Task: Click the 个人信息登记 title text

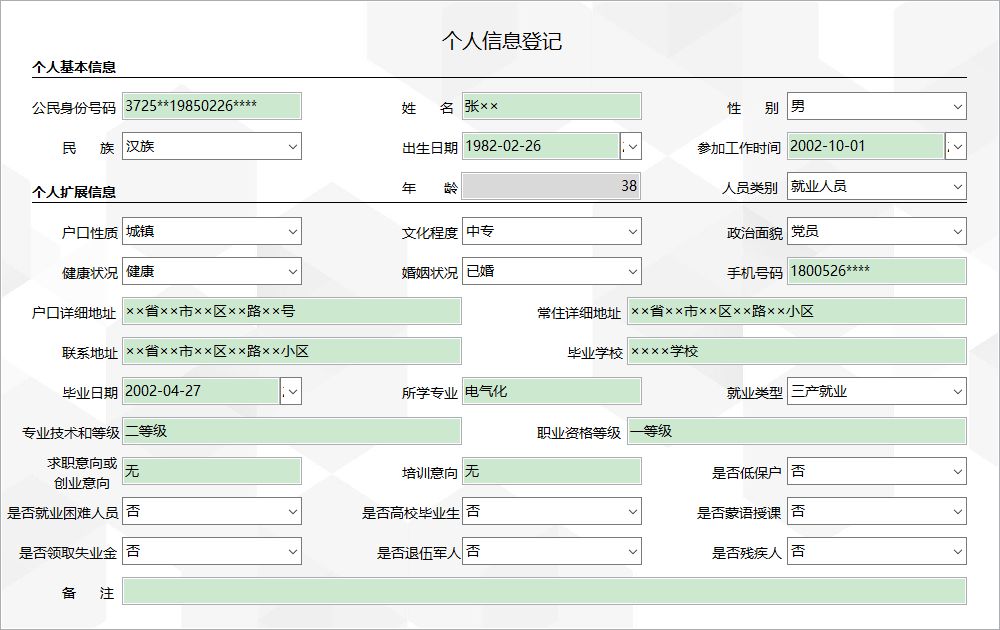Action: click(x=502, y=41)
